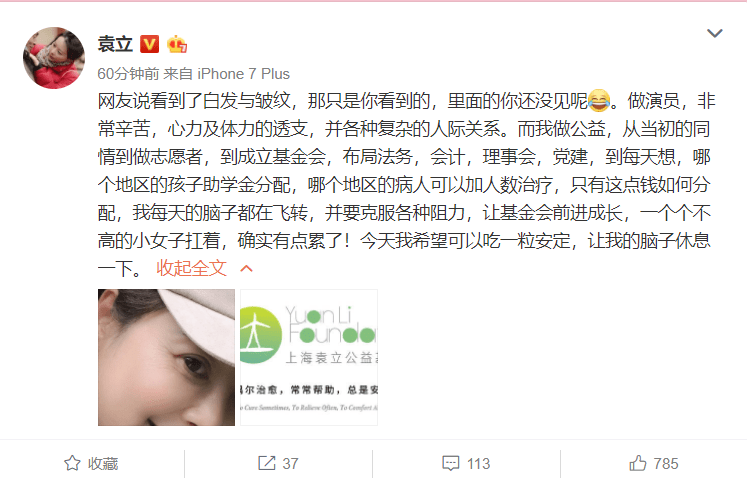Click the repost share icon
Screen dimensions: 747x482
267,463
